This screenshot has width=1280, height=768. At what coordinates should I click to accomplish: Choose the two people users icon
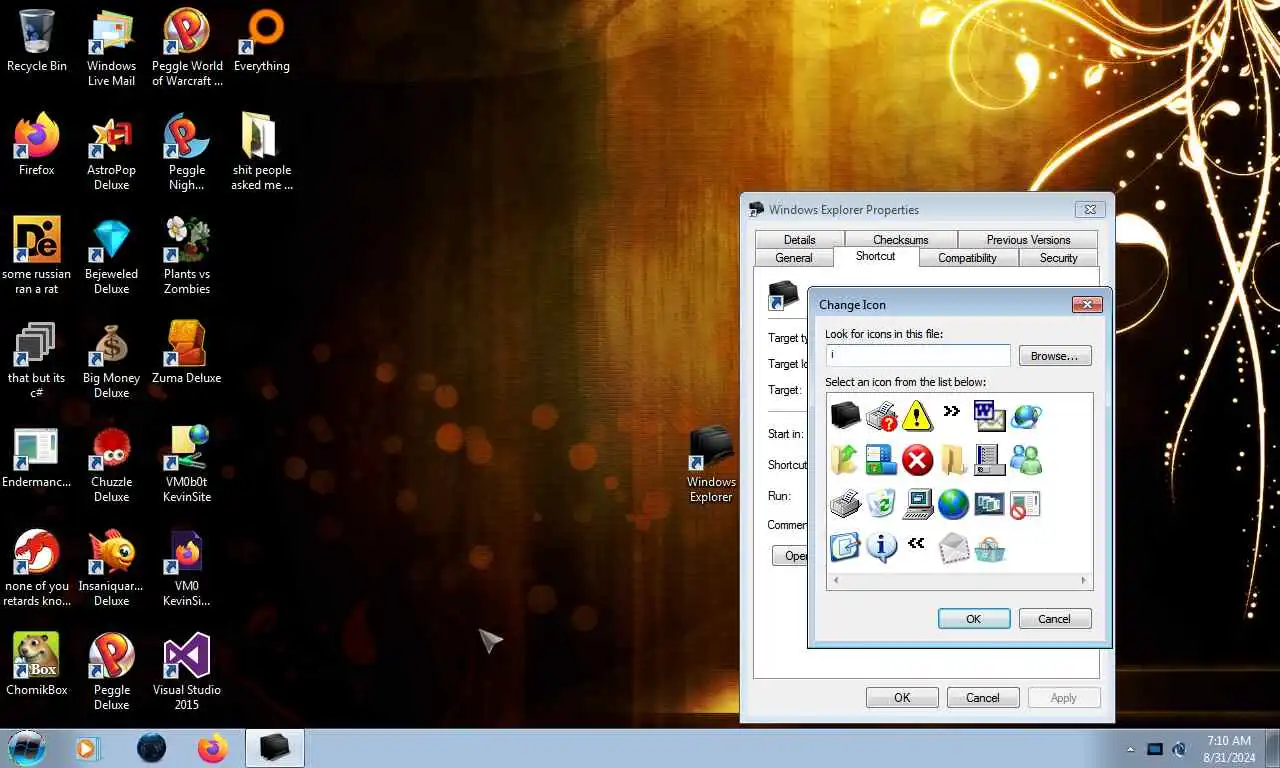point(1025,459)
